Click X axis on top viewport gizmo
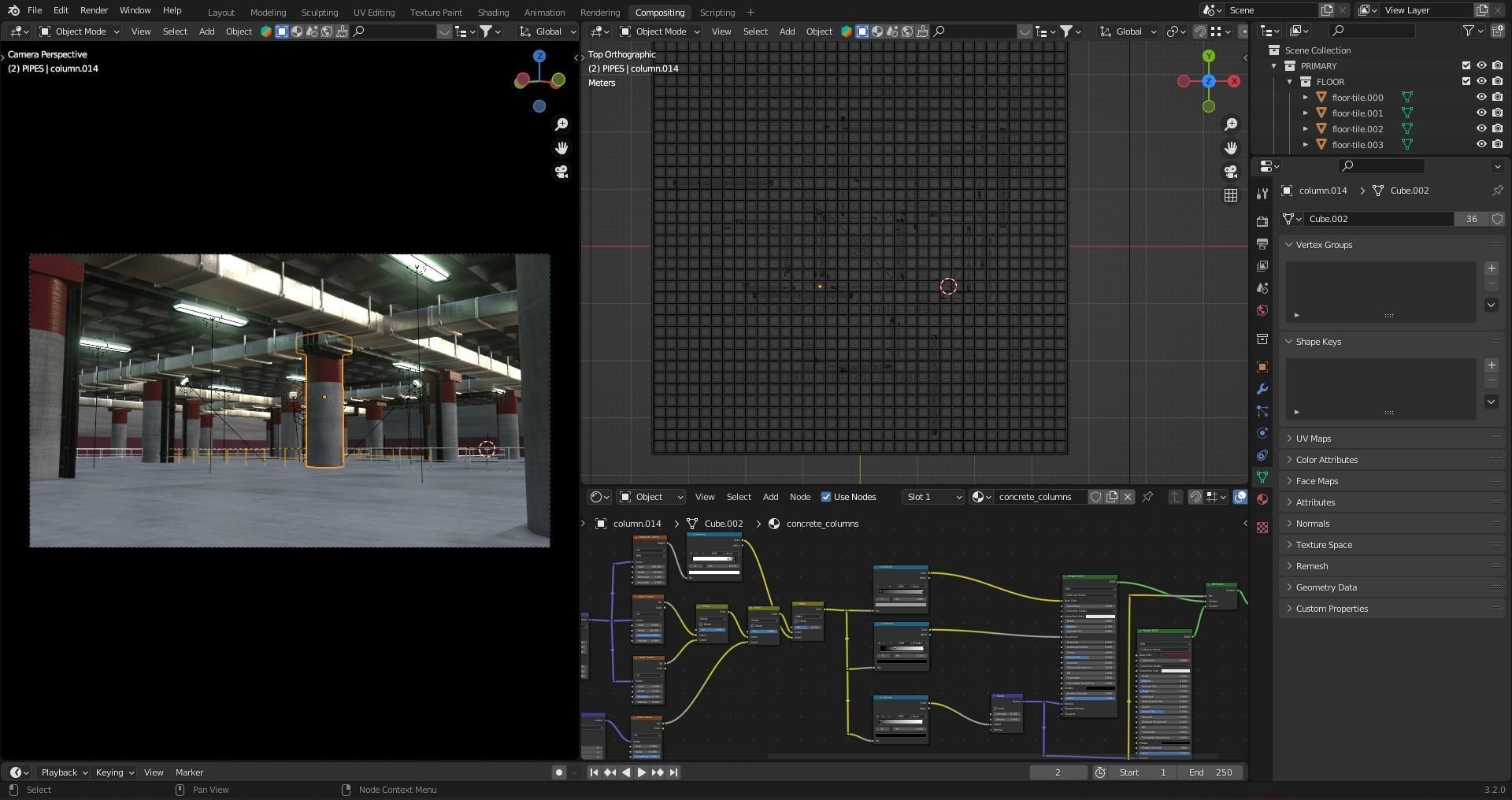This screenshot has height=800, width=1512. (x=1234, y=81)
